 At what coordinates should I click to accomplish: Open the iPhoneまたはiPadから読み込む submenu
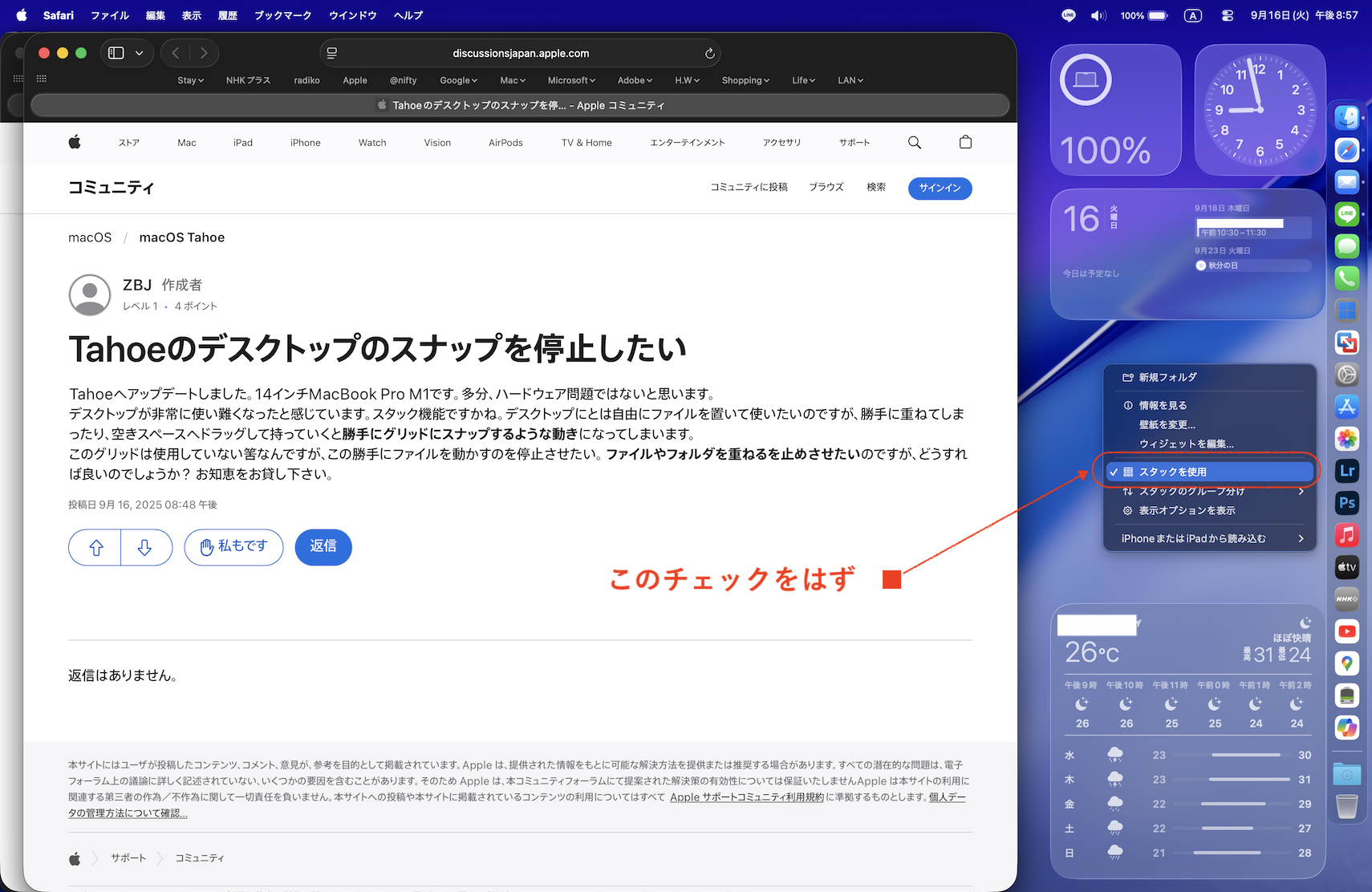click(x=1210, y=538)
